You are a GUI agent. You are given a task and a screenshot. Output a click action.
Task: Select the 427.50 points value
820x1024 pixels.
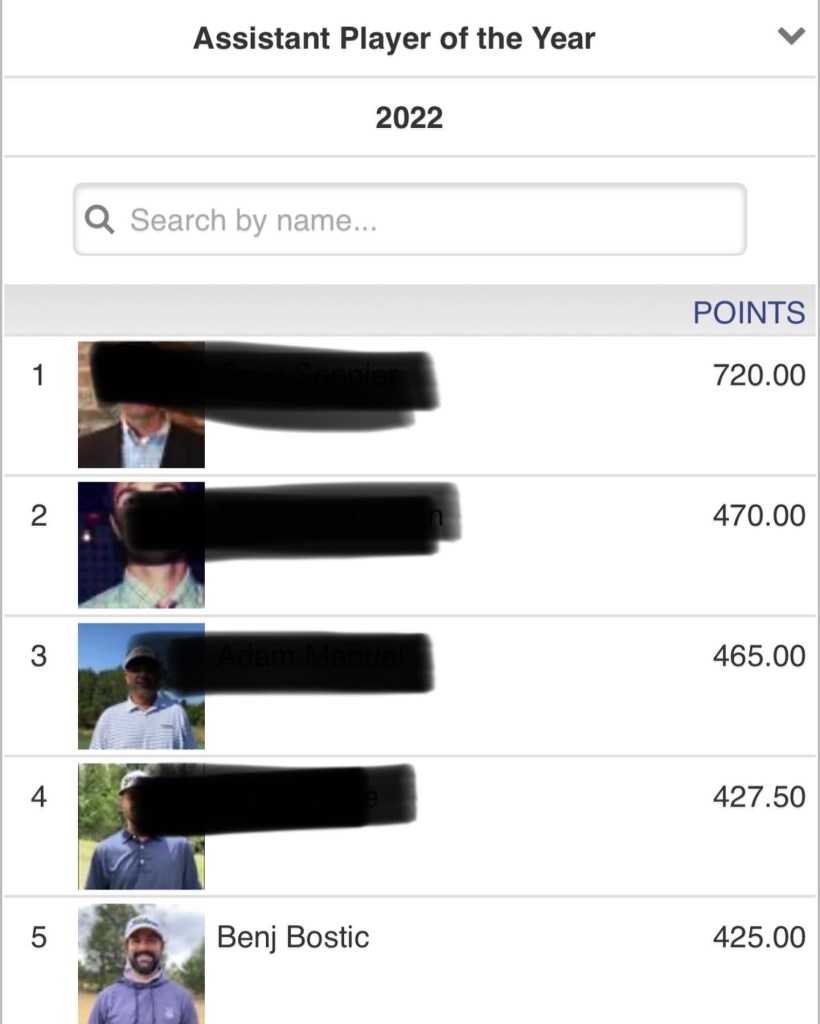(758, 797)
